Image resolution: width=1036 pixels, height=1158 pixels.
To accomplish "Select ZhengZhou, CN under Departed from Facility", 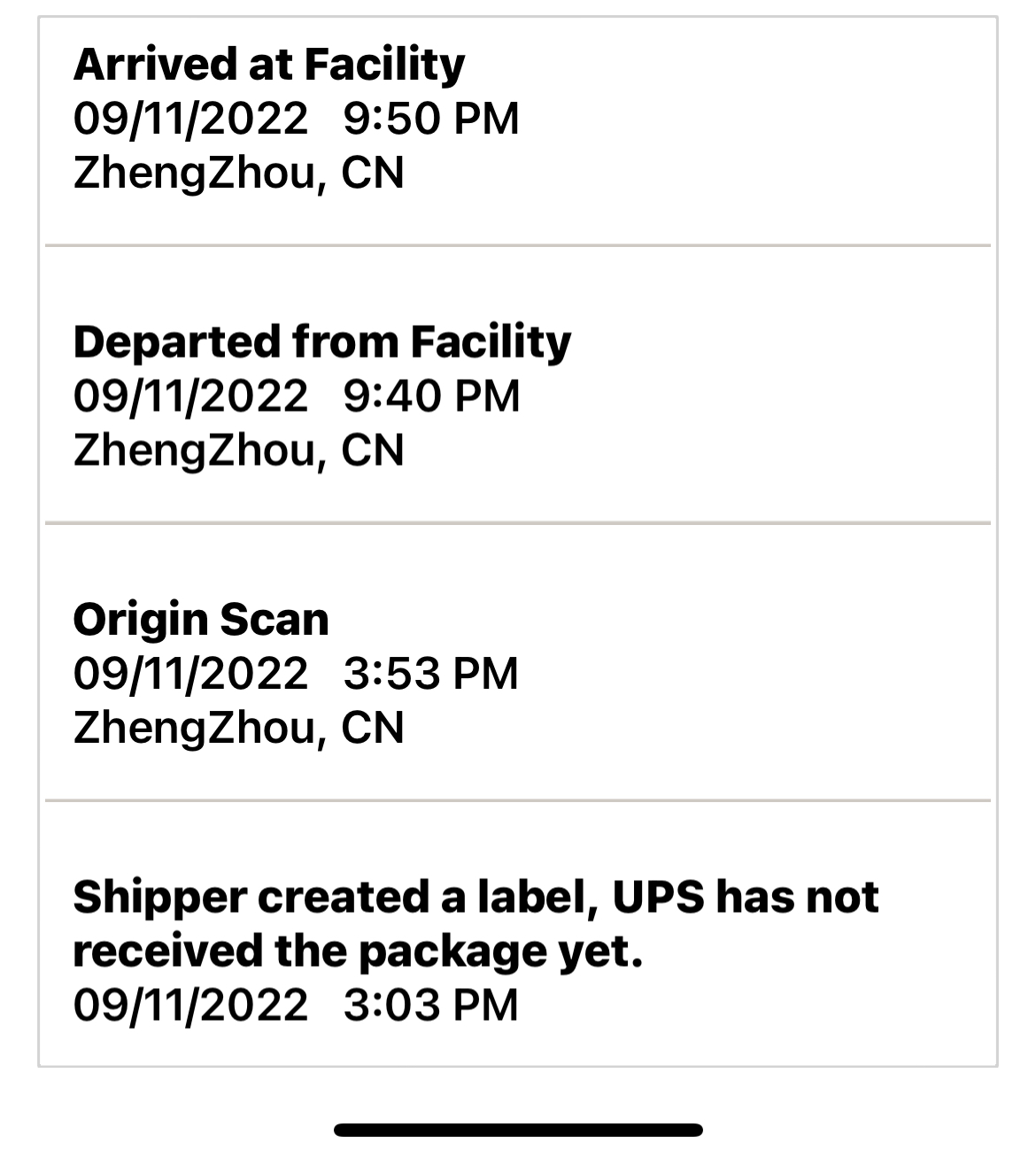I will [238, 451].
